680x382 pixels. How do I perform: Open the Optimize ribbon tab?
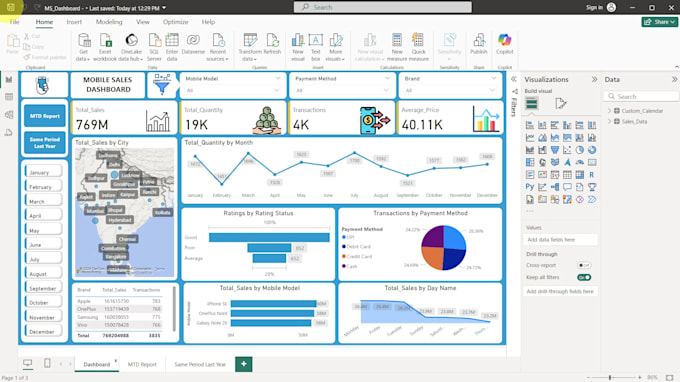(x=175, y=22)
